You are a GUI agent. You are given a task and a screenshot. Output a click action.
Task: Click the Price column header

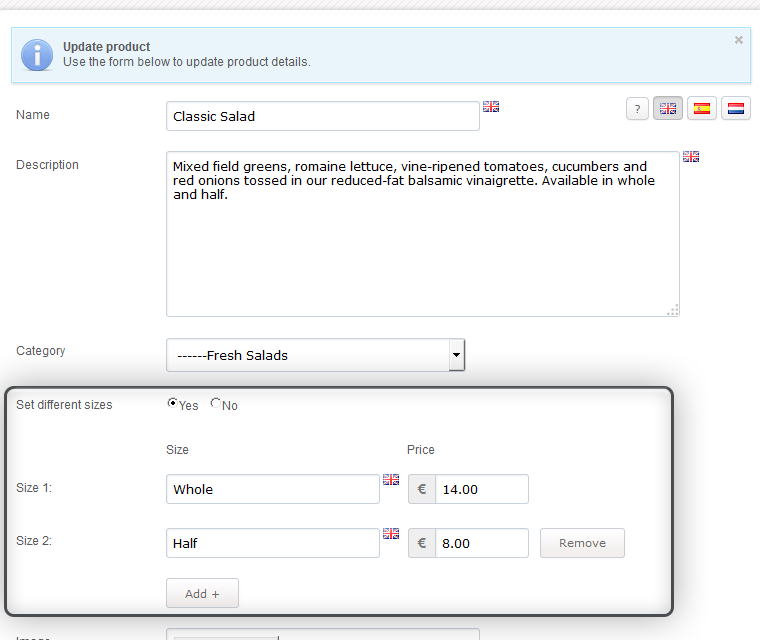pyautogui.click(x=421, y=449)
